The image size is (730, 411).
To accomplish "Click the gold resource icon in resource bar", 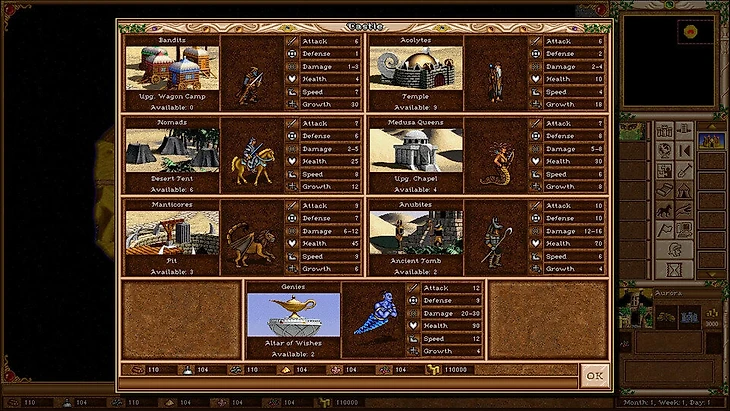I will (433, 370).
